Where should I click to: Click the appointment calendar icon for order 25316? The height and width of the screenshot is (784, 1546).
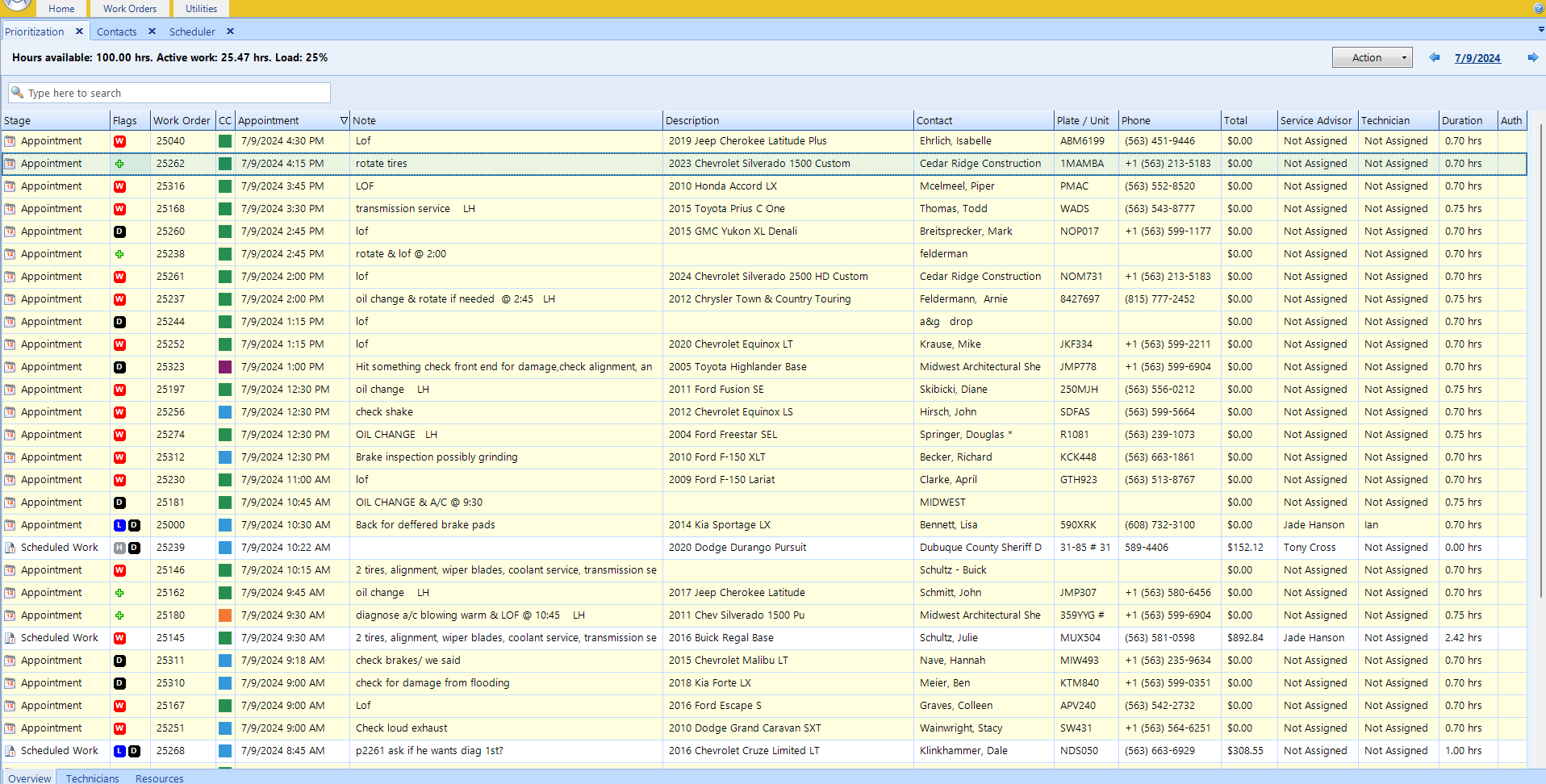[x=10, y=186]
